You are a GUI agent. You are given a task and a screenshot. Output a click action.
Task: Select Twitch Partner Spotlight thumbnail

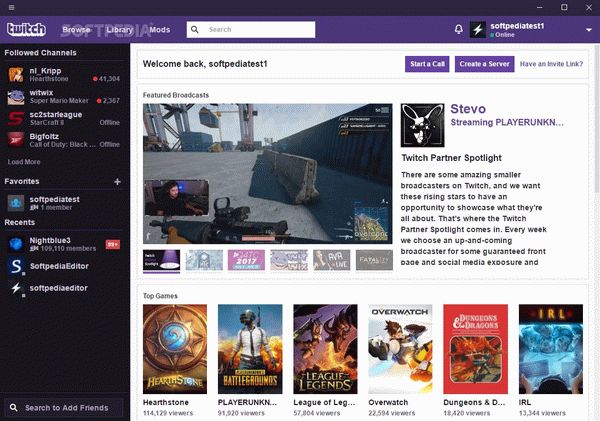coord(161,260)
